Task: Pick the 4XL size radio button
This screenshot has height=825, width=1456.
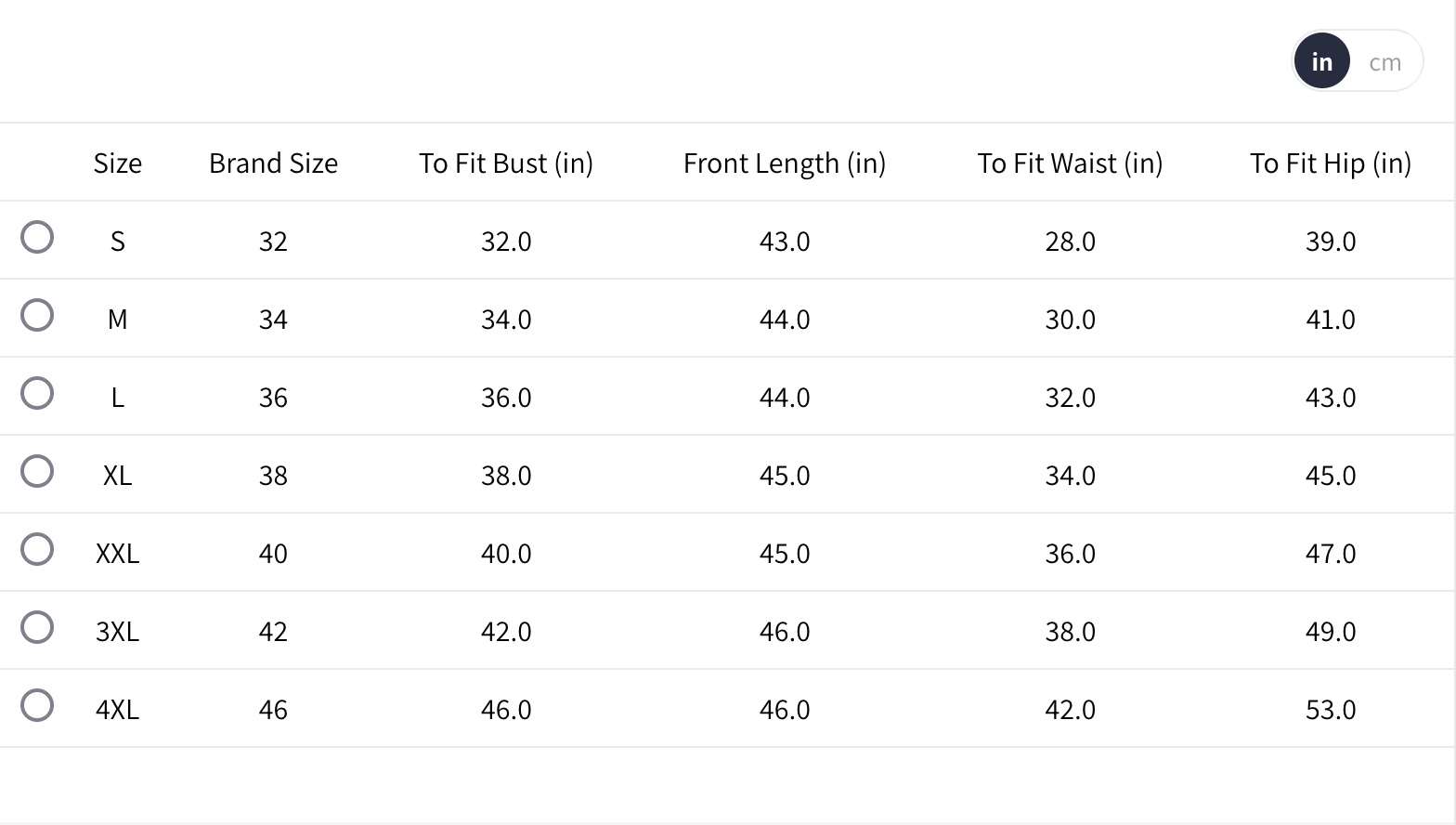Action: [x=37, y=706]
